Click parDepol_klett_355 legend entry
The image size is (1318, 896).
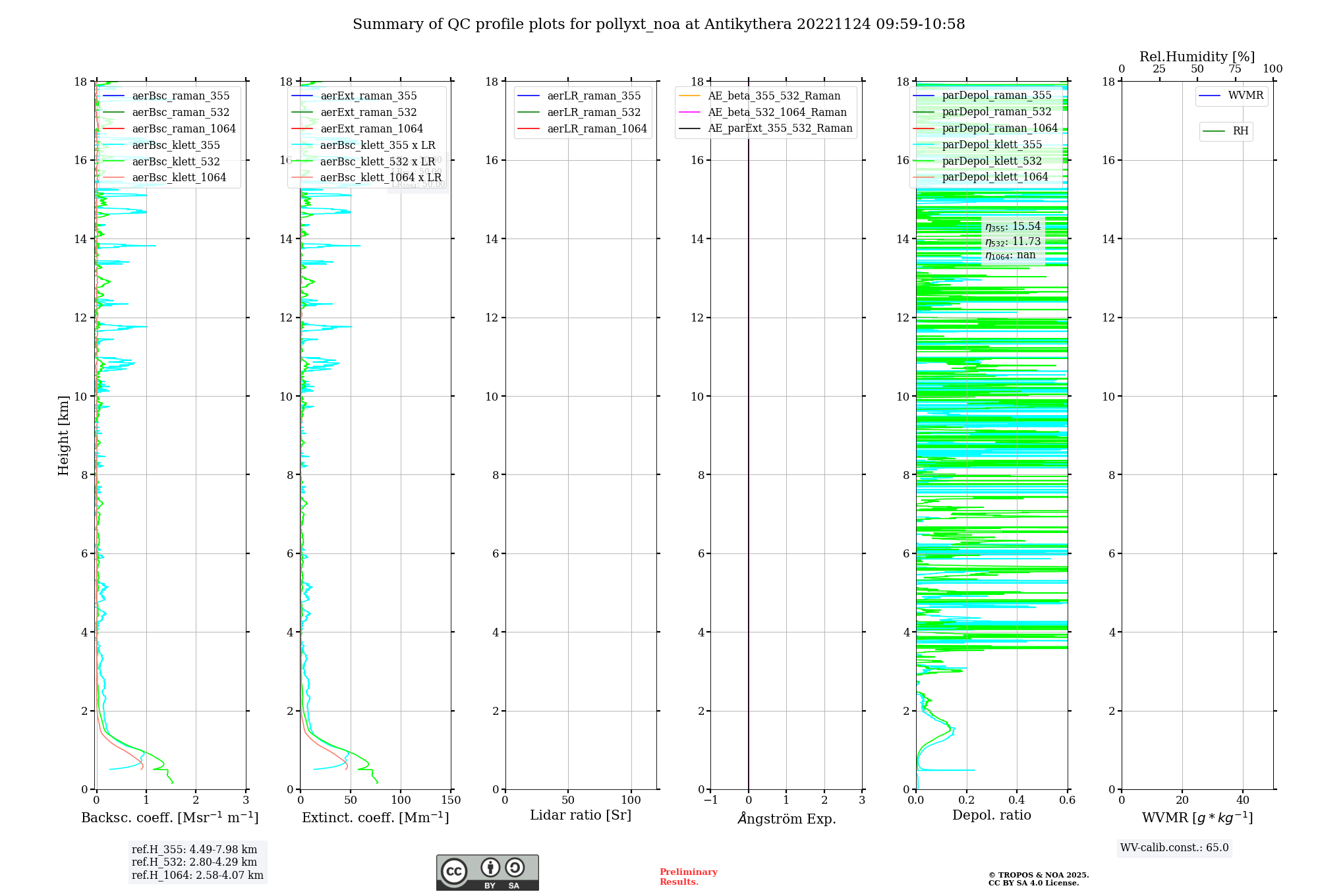[992, 145]
